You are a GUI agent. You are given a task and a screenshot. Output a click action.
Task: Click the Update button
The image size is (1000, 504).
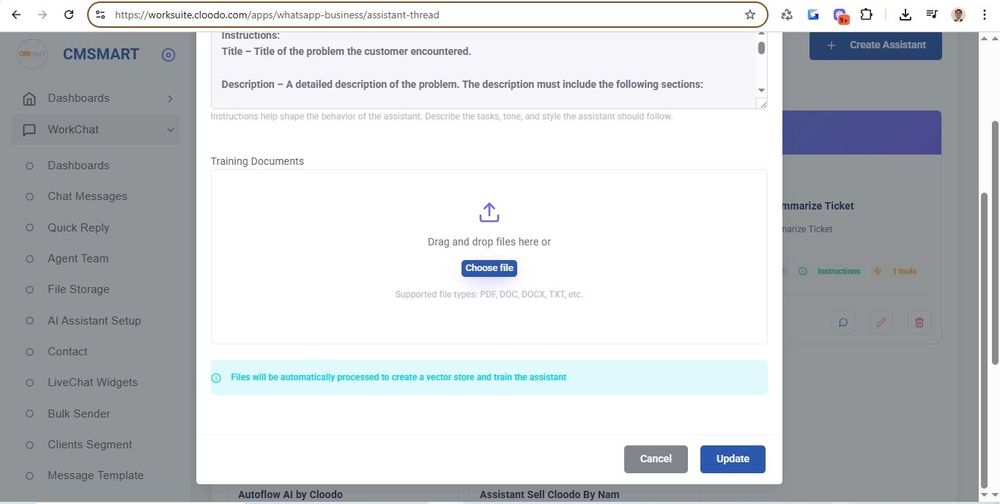coord(732,459)
